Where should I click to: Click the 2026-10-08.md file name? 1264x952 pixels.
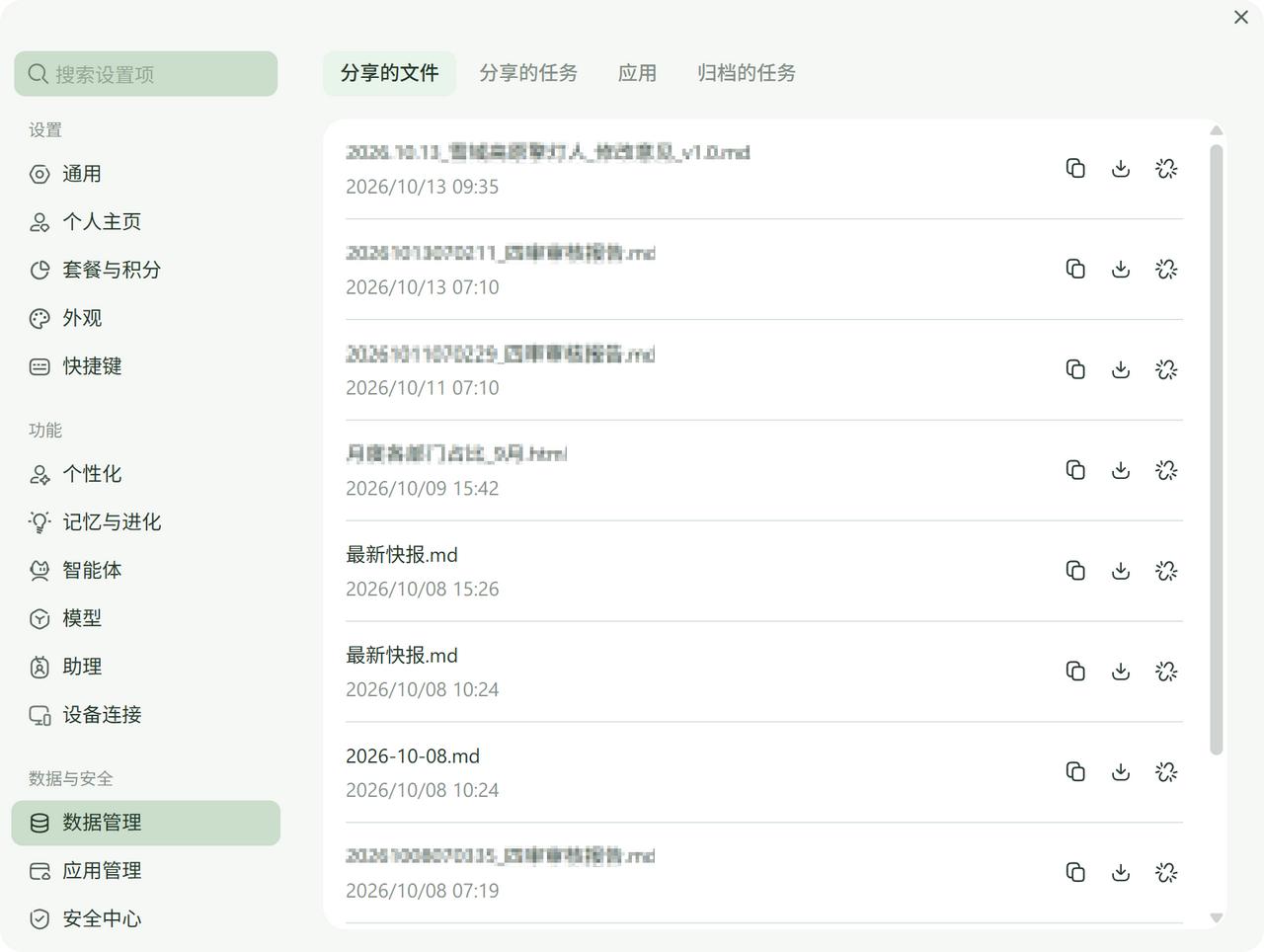tap(413, 756)
